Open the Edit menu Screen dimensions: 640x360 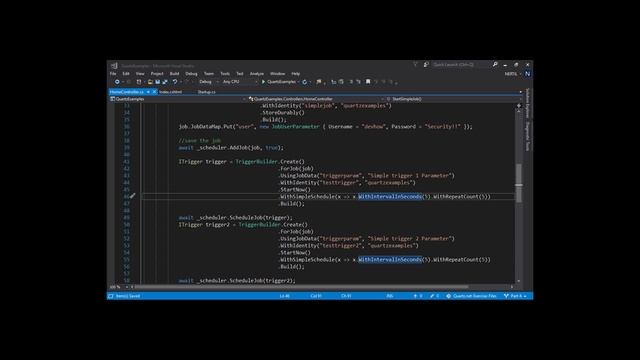[126, 74]
